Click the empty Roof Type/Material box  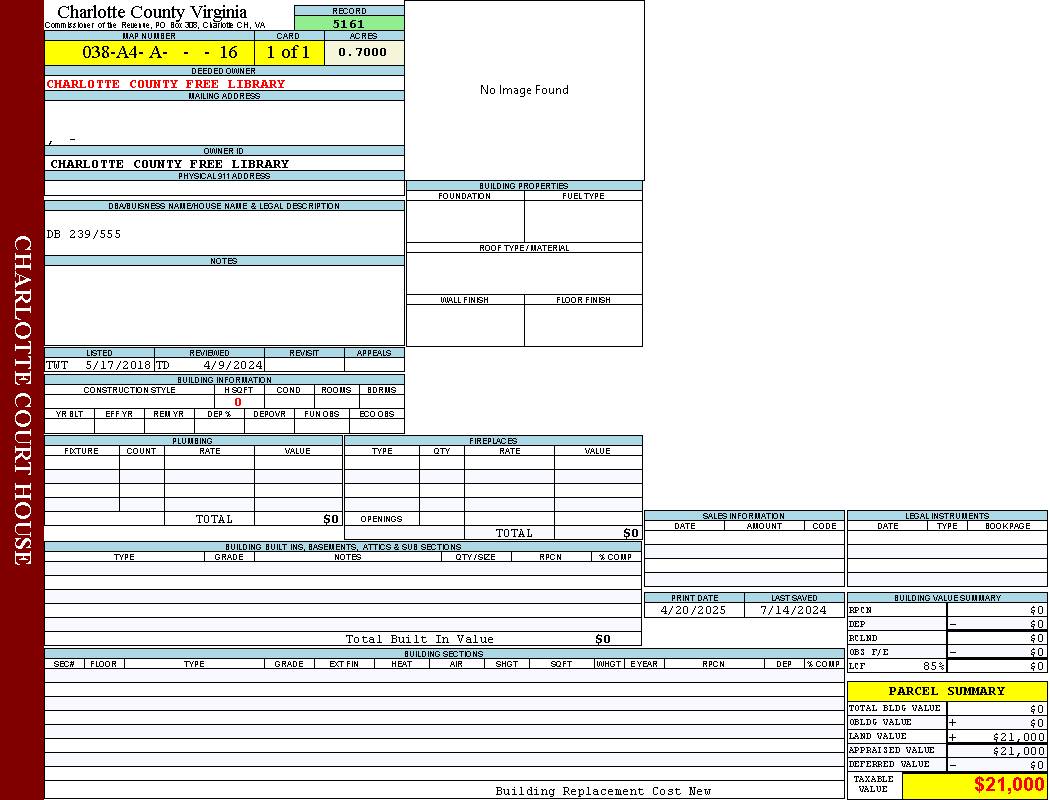pos(524,273)
